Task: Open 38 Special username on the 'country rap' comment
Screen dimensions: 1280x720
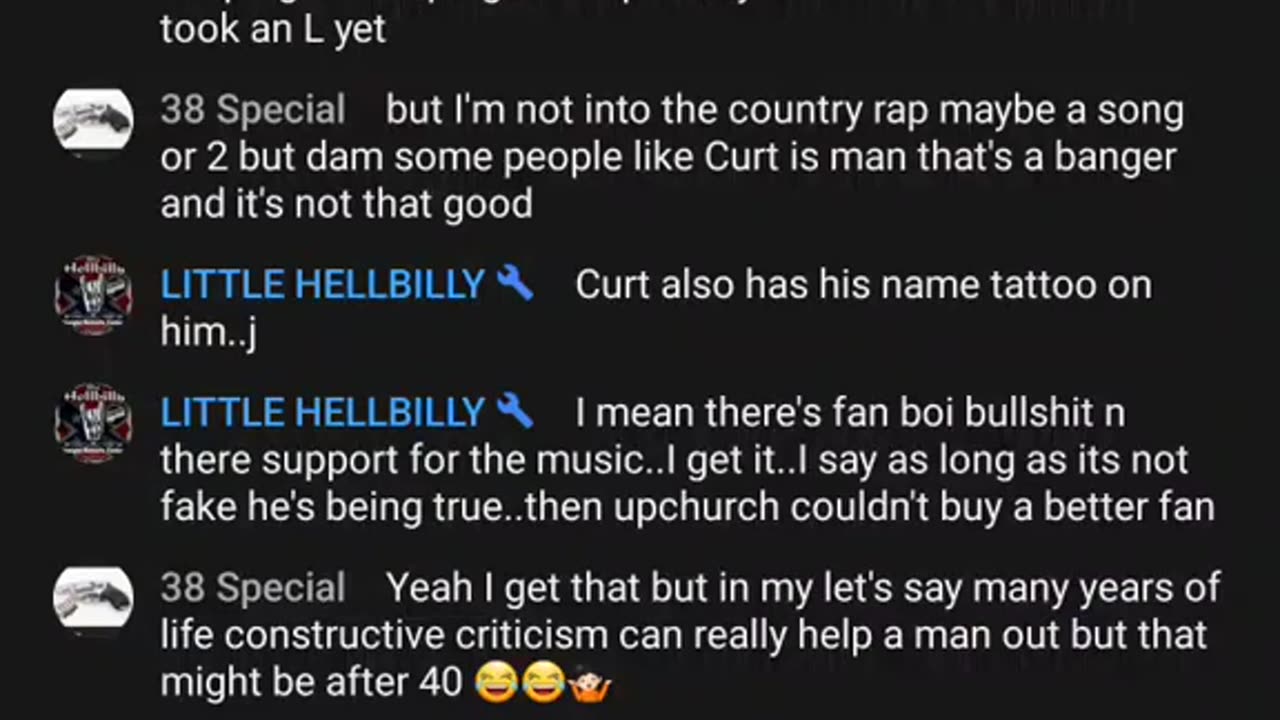Action: point(253,110)
